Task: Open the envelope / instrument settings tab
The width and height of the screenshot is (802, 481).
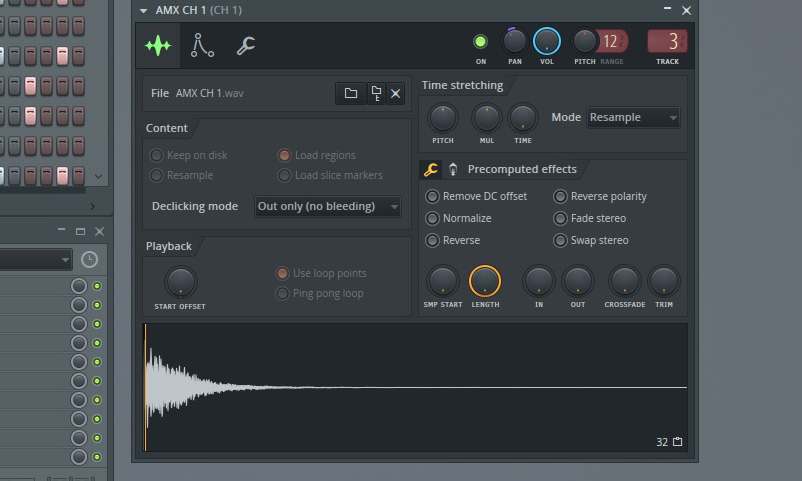Action: (202, 46)
